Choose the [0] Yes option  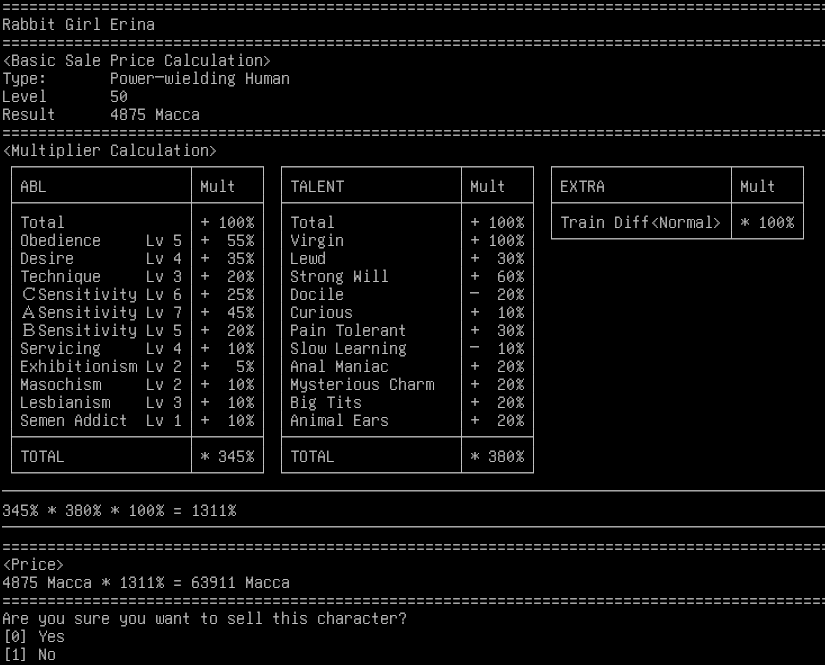[x=34, y=637]
